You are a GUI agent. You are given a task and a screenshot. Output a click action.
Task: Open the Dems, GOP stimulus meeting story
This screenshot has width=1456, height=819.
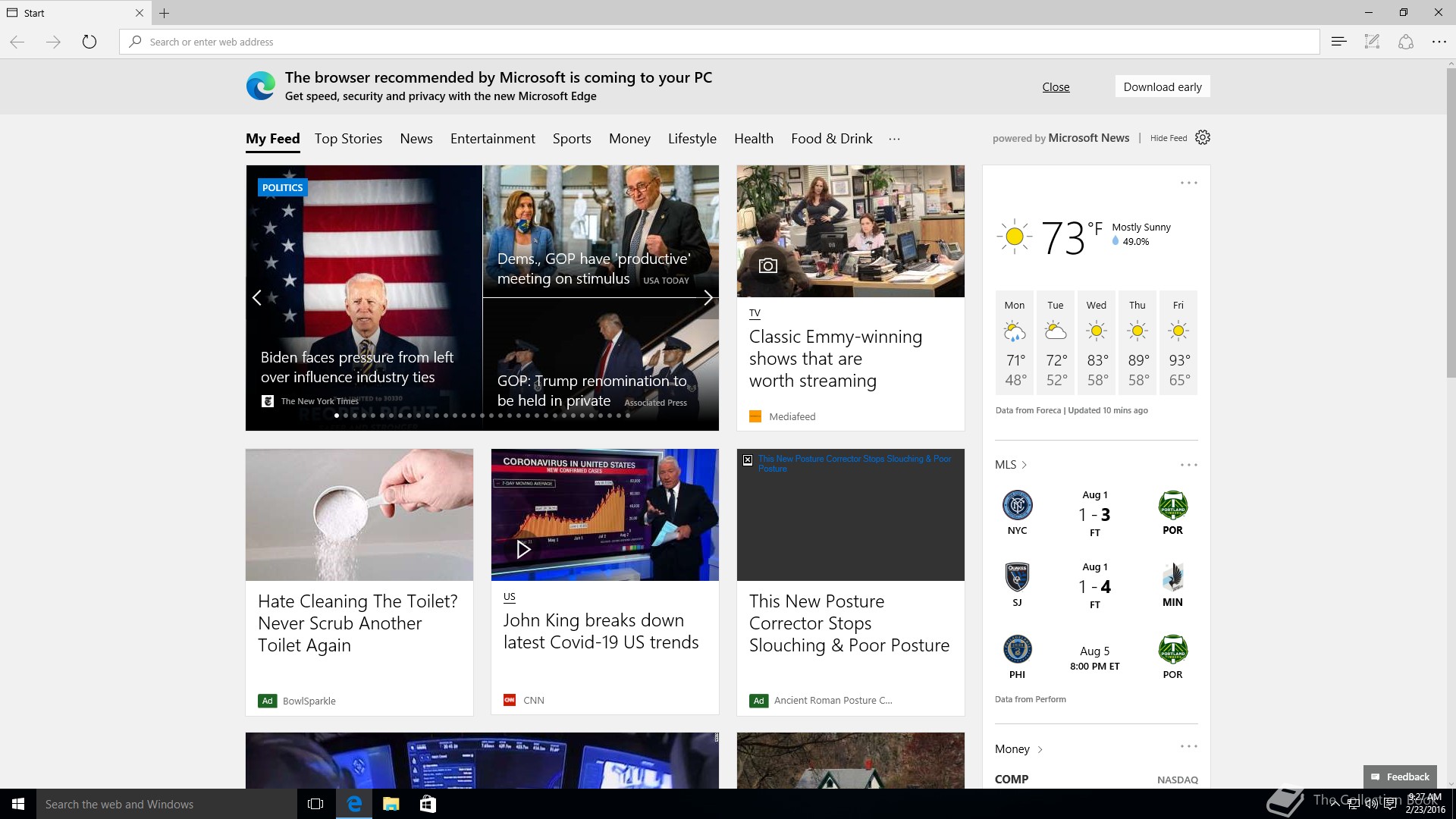[594, 268]
